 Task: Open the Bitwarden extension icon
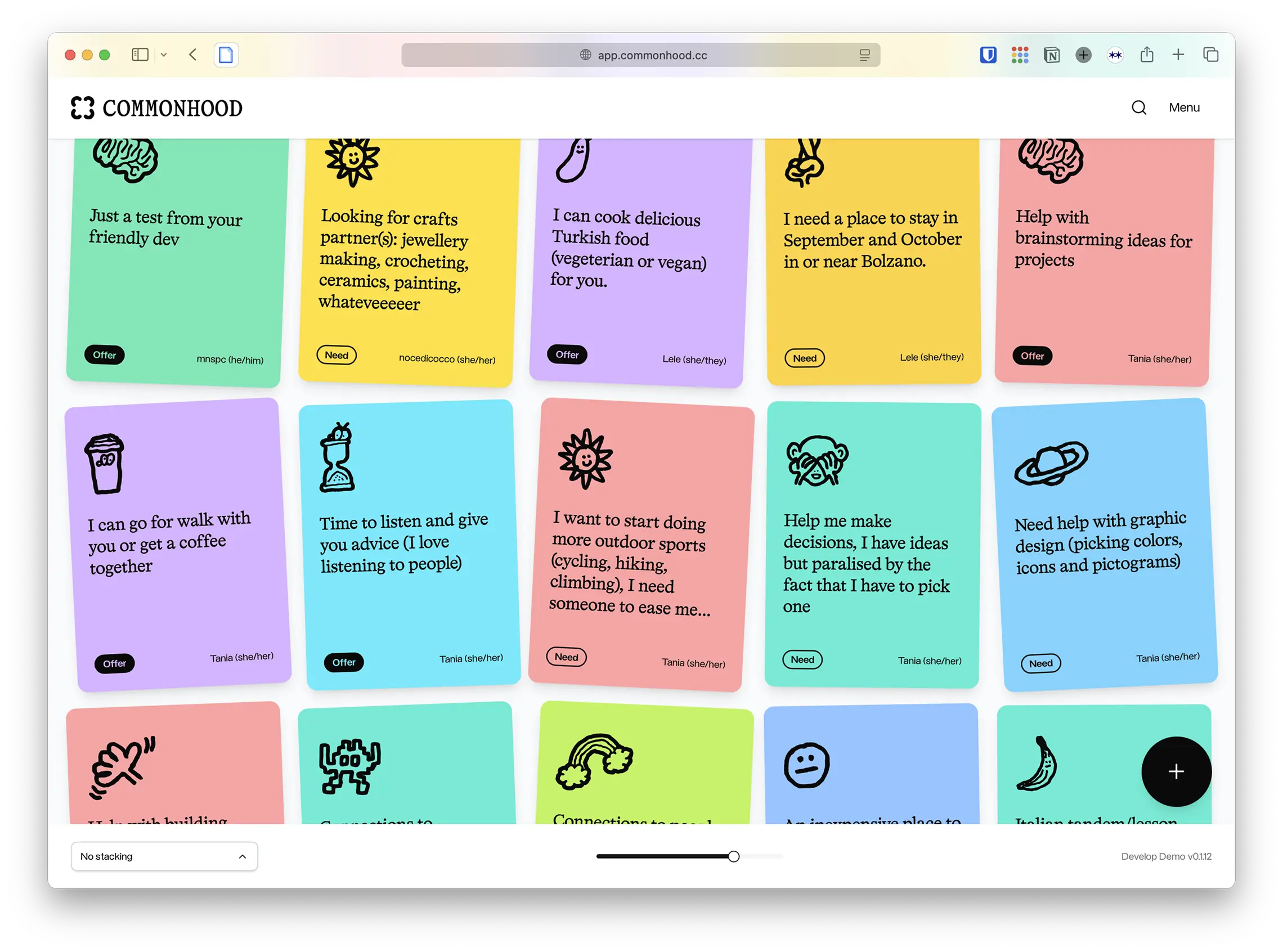pos(988,55)
